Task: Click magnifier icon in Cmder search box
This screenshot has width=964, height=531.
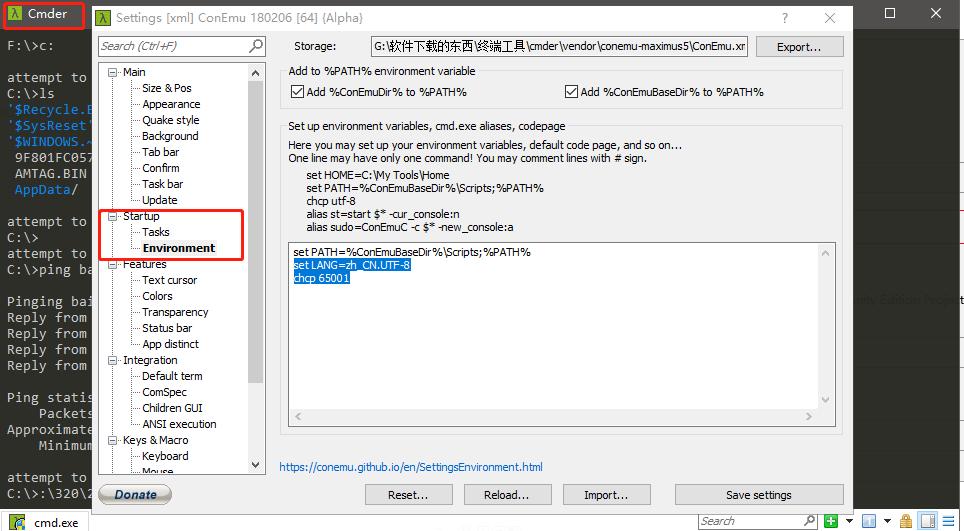Action: click(810, 521)
